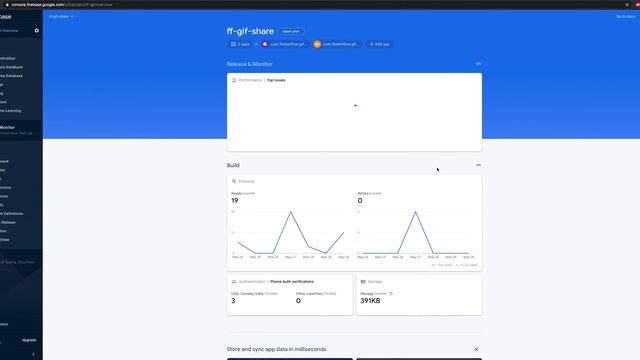Screen dimensions: 640x360
Task: Click the Writes count 0
Action: [x=360, y=200]
